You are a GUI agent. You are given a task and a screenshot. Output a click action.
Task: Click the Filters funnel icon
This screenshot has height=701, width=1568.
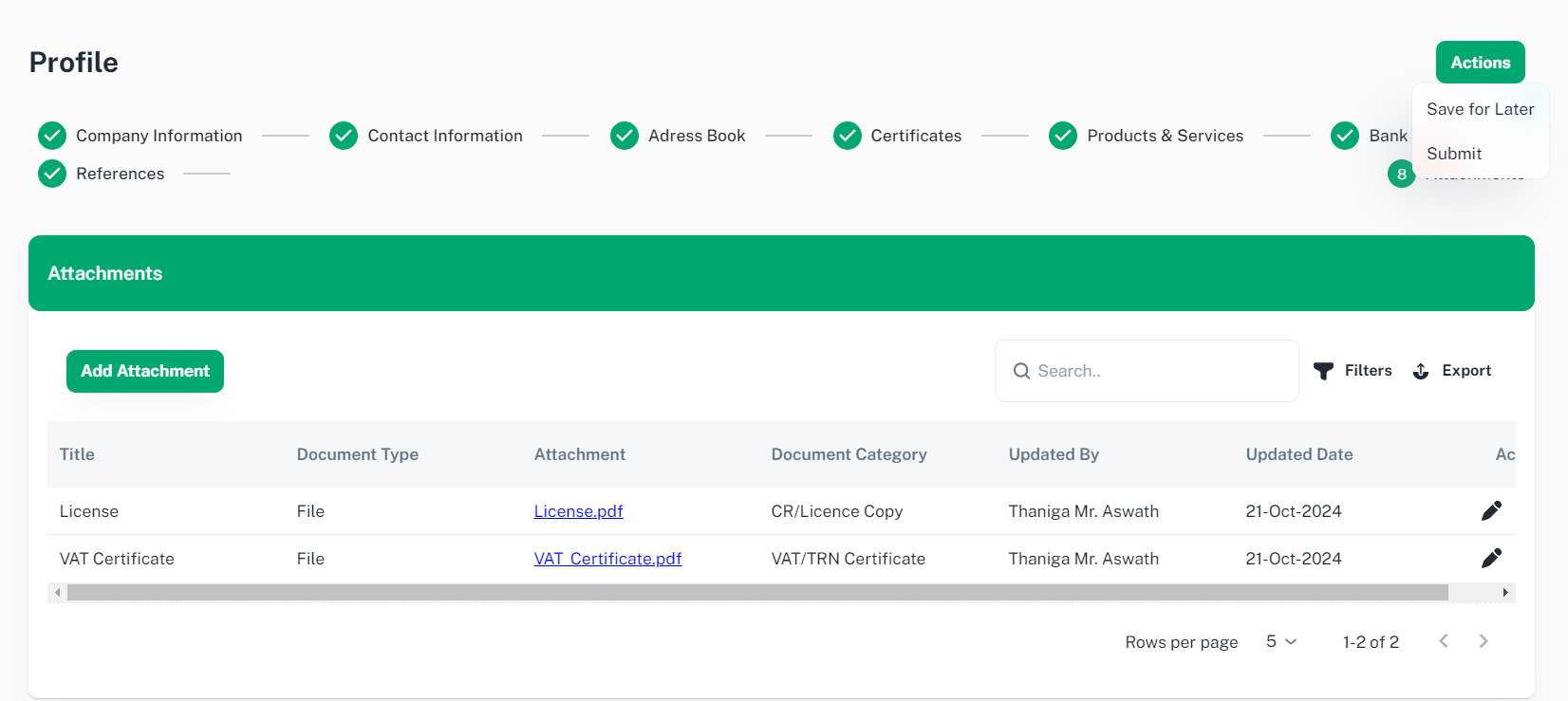(1323, 371)
